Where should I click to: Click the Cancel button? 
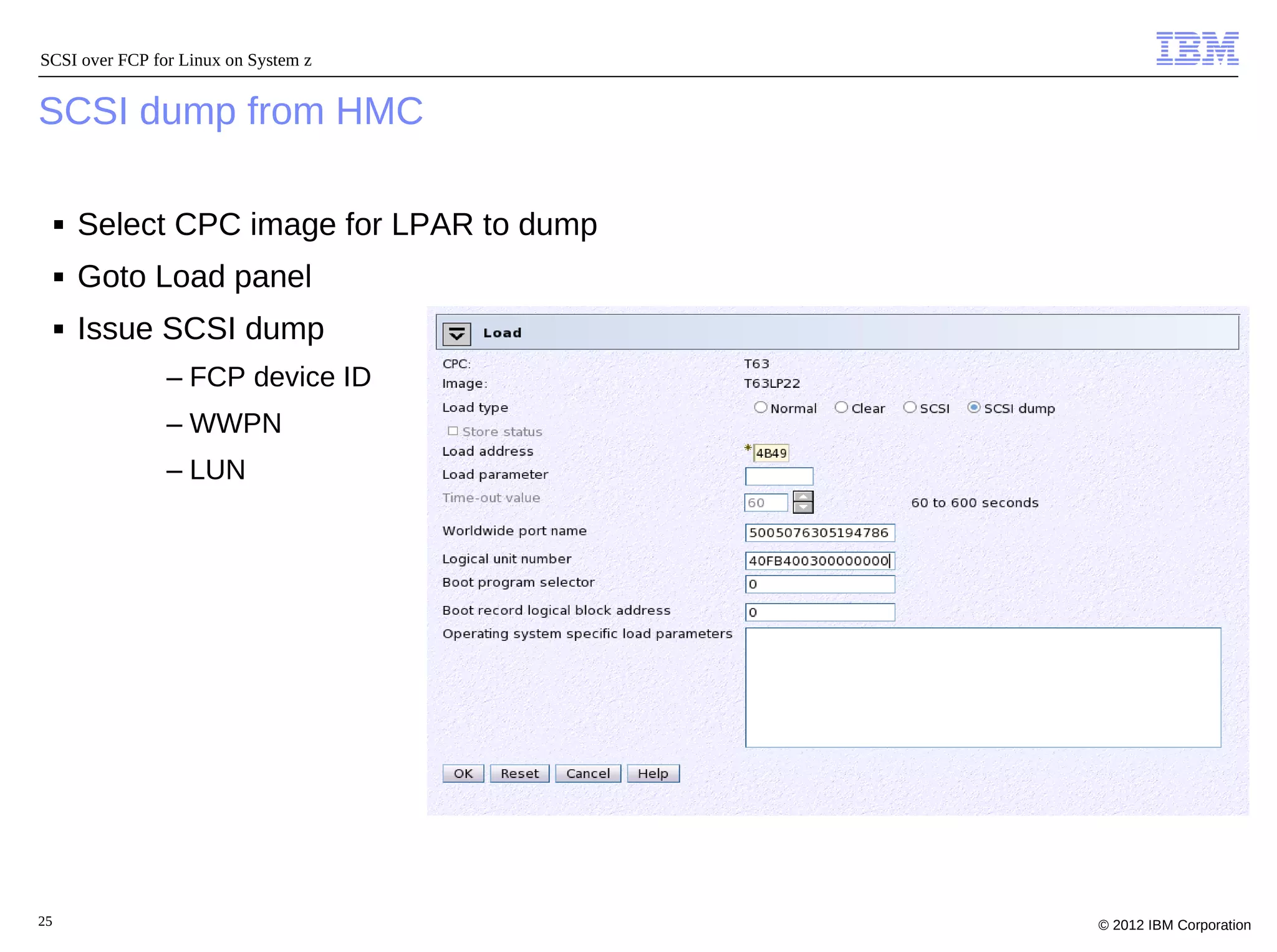tap(588, 774)
